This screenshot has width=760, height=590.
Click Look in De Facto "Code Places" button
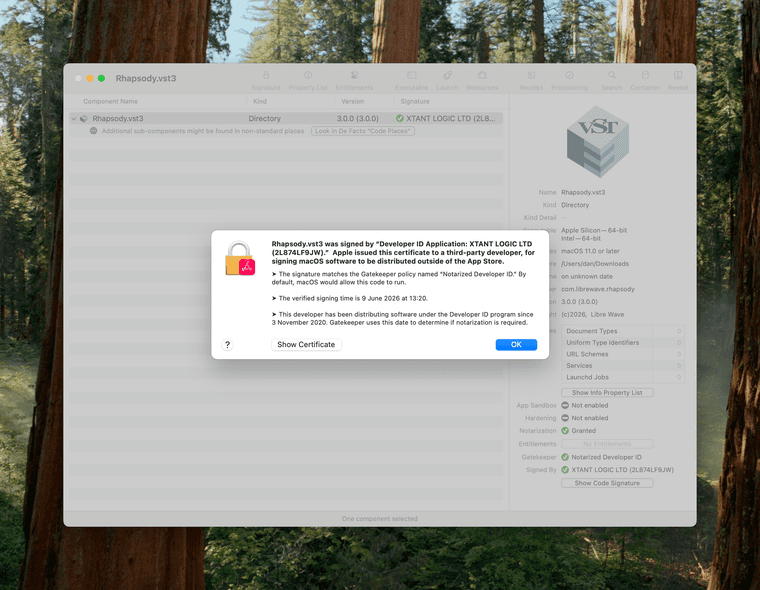point(363,131)
